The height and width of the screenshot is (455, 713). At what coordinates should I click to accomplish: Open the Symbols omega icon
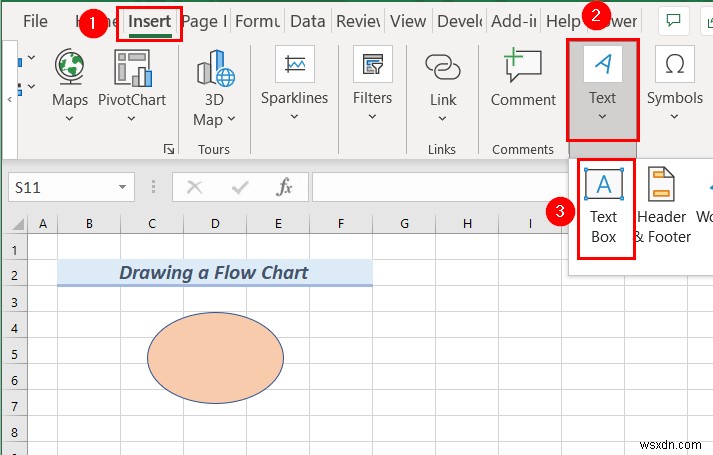click(675, 64)
